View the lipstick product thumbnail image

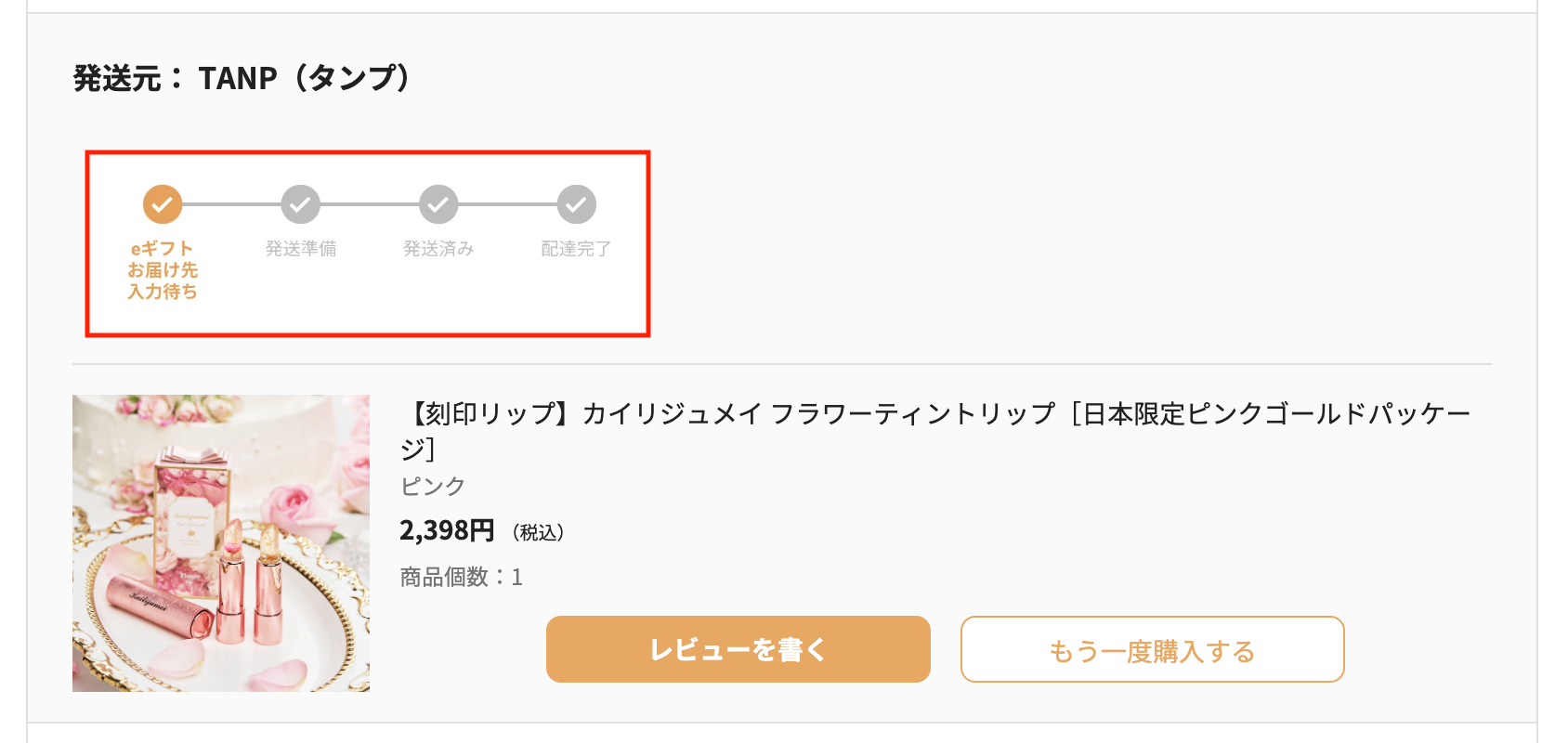click(x=221, y=544)
